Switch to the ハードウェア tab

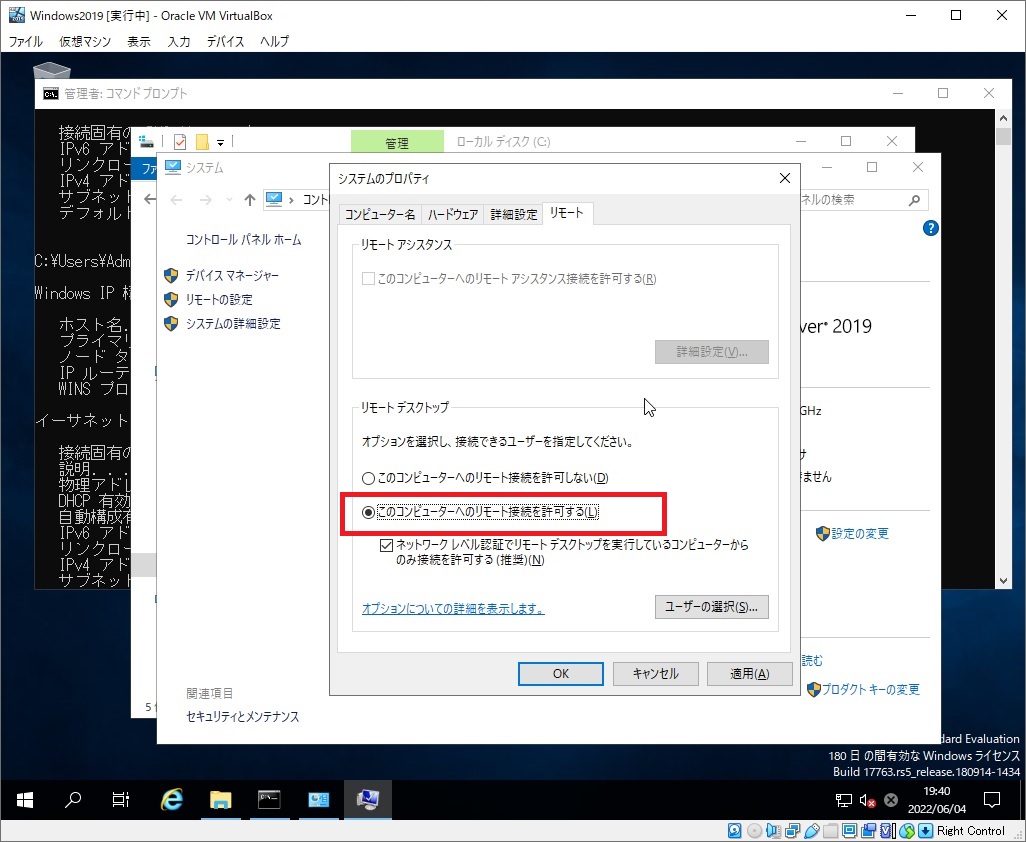453,214
